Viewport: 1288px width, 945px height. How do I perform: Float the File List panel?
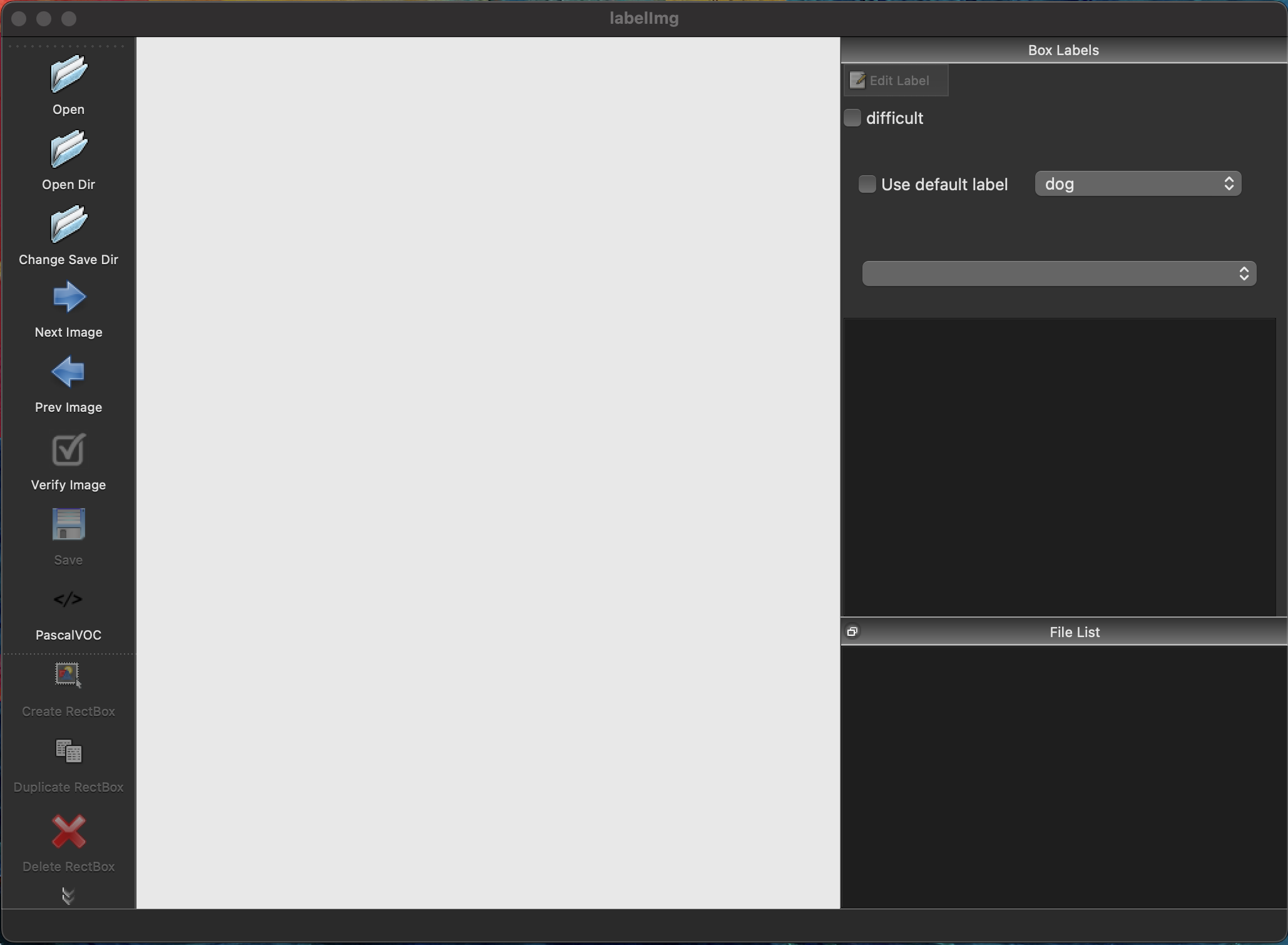point(852,631)
